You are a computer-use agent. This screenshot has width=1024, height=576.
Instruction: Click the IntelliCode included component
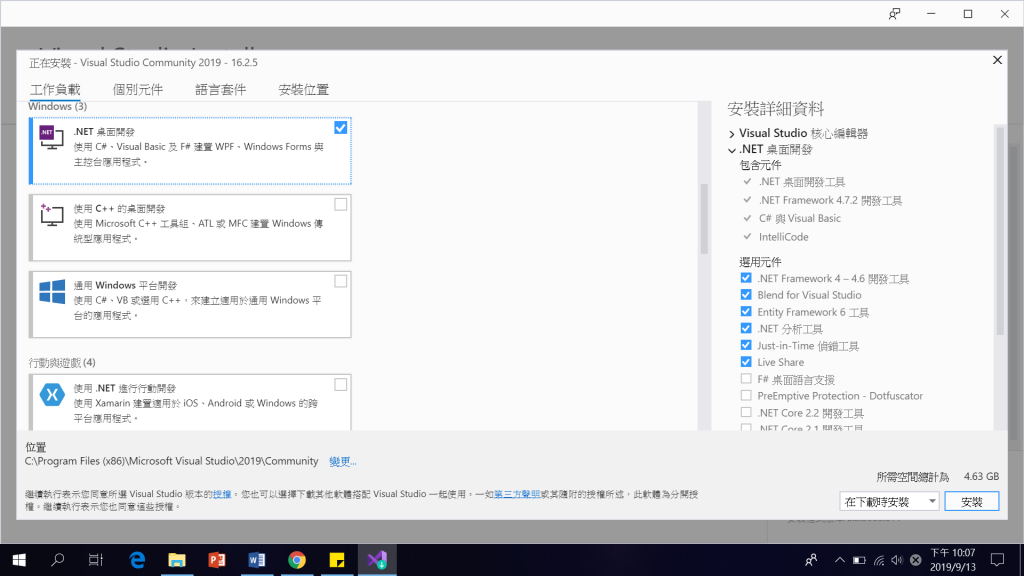pyautogui.click(x=783, y=237)
